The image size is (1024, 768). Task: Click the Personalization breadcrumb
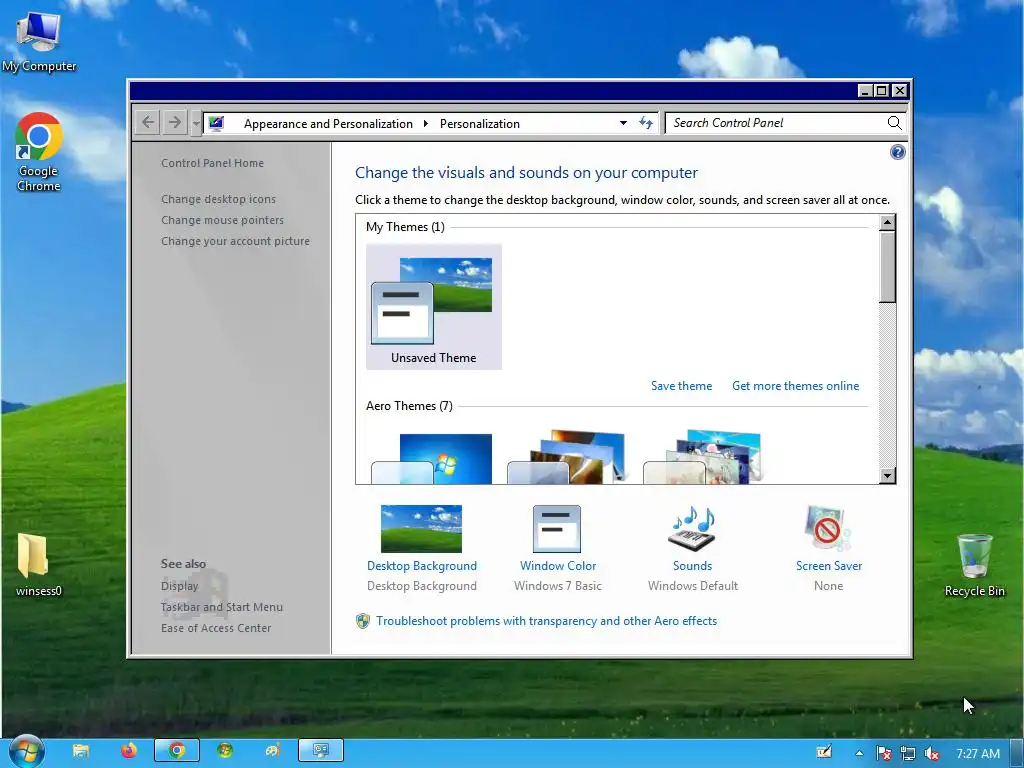click(x=480, y=123)
